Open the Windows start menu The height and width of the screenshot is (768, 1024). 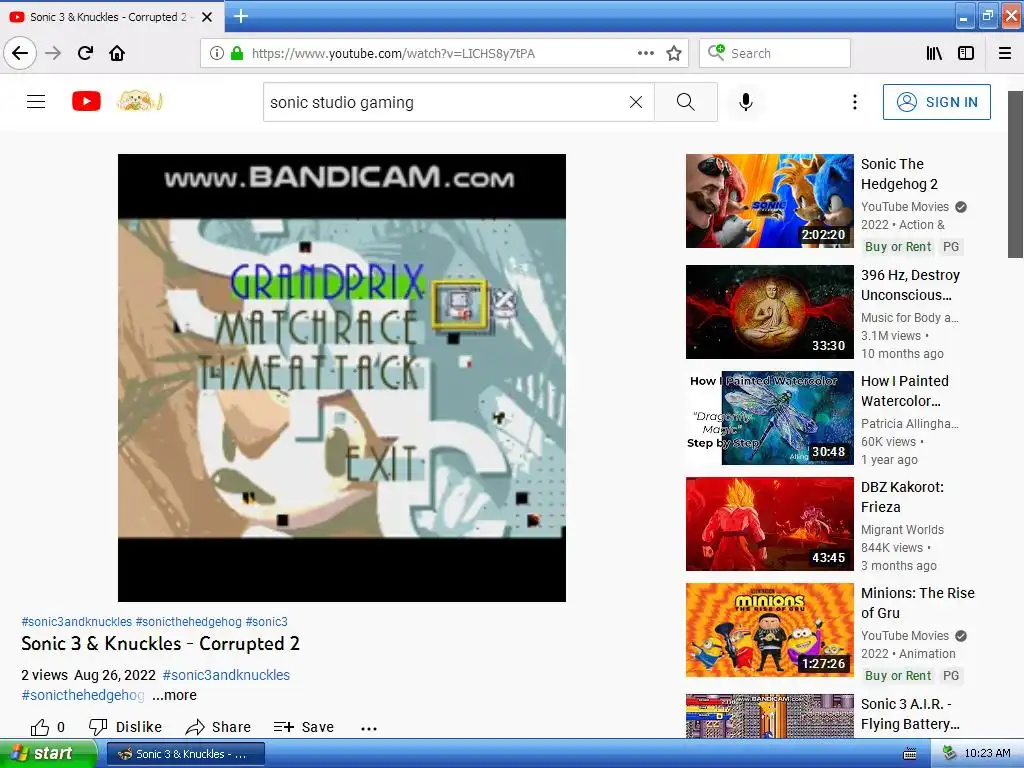point(48,754)
